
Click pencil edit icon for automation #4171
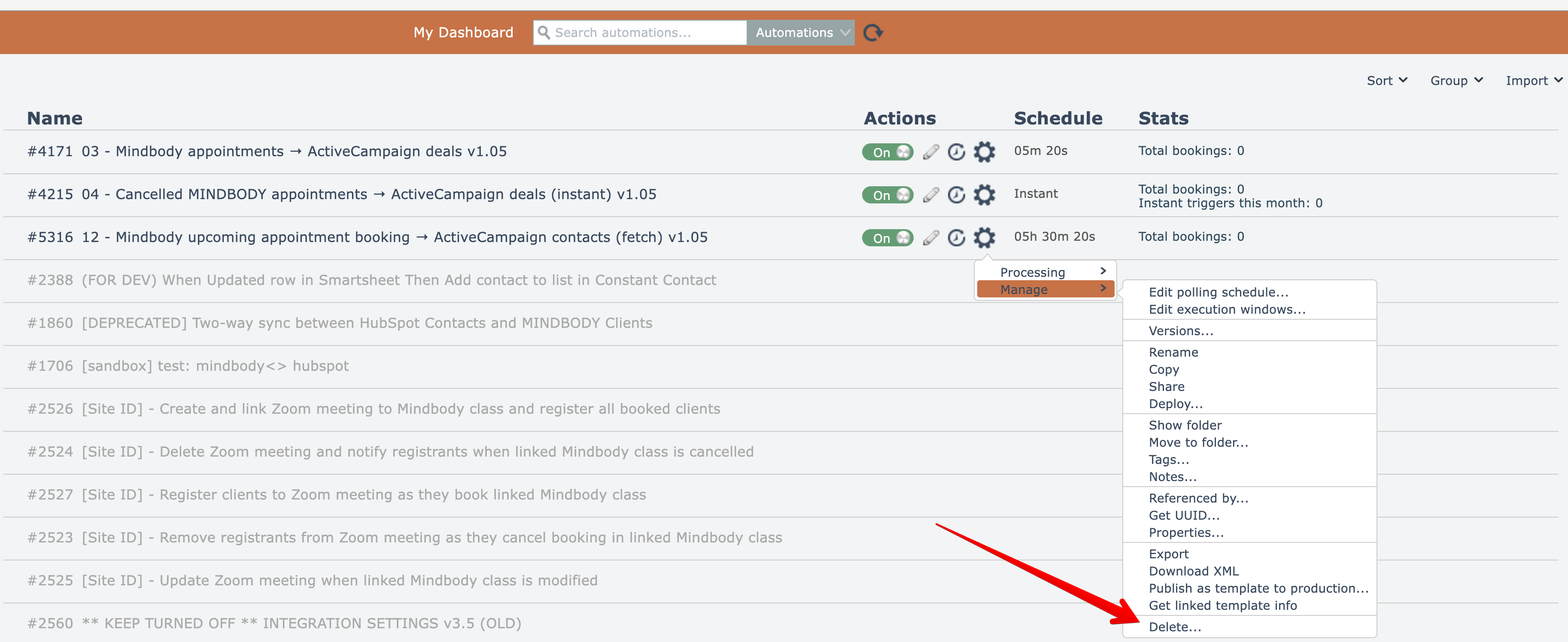930,151
